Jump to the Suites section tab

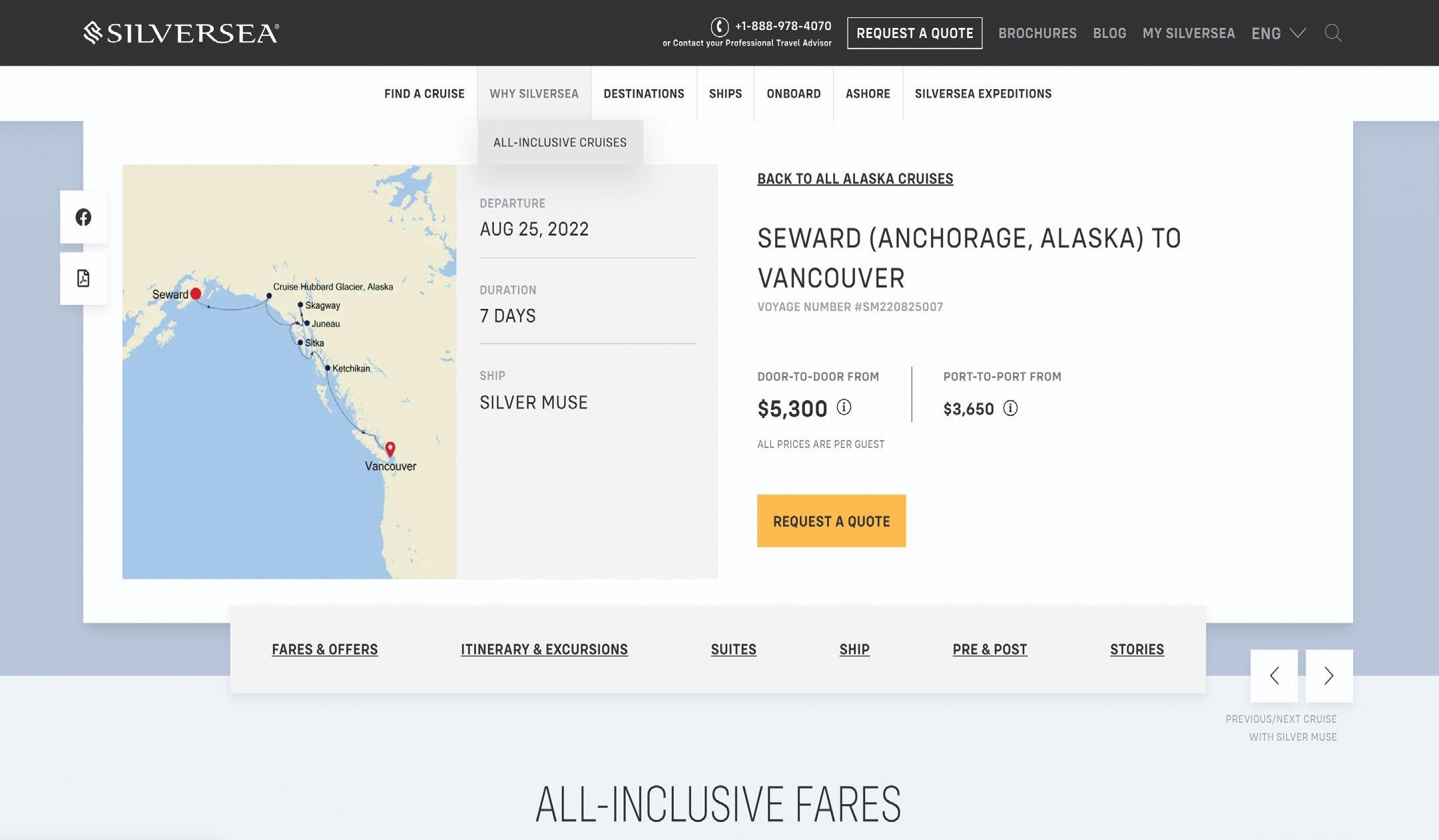coord(733,650)
